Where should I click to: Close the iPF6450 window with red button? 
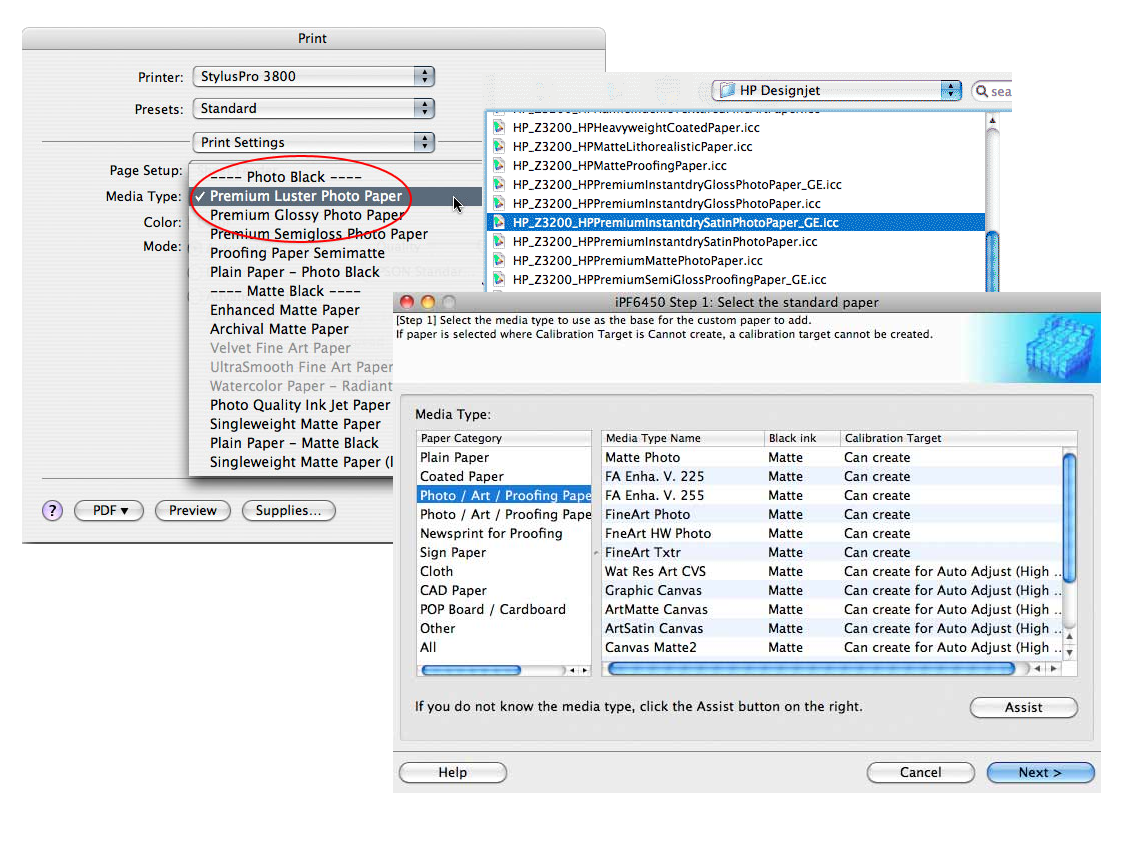click(407, 302)
